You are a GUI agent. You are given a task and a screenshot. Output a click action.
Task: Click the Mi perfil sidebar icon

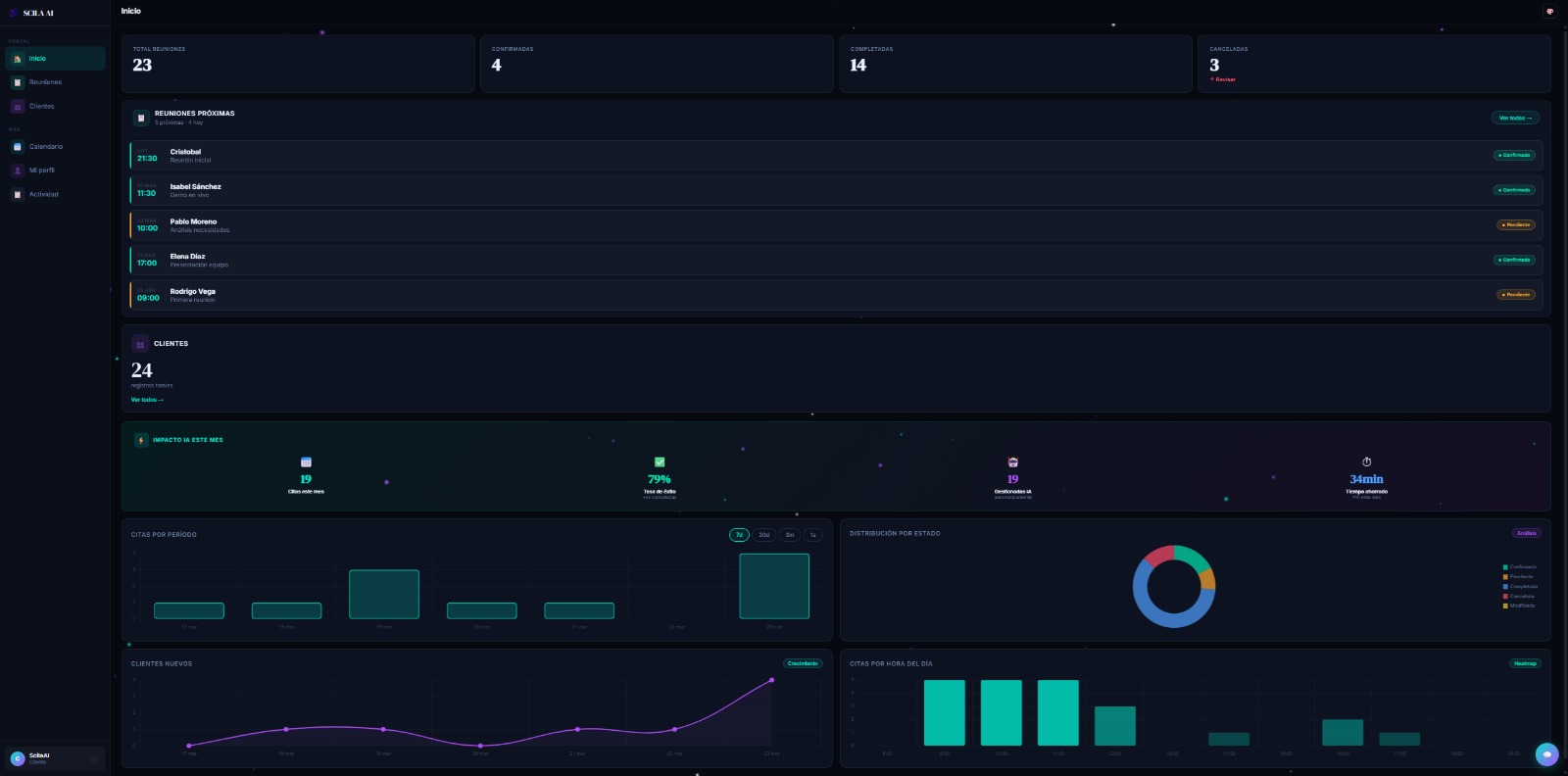click(18, 170)
